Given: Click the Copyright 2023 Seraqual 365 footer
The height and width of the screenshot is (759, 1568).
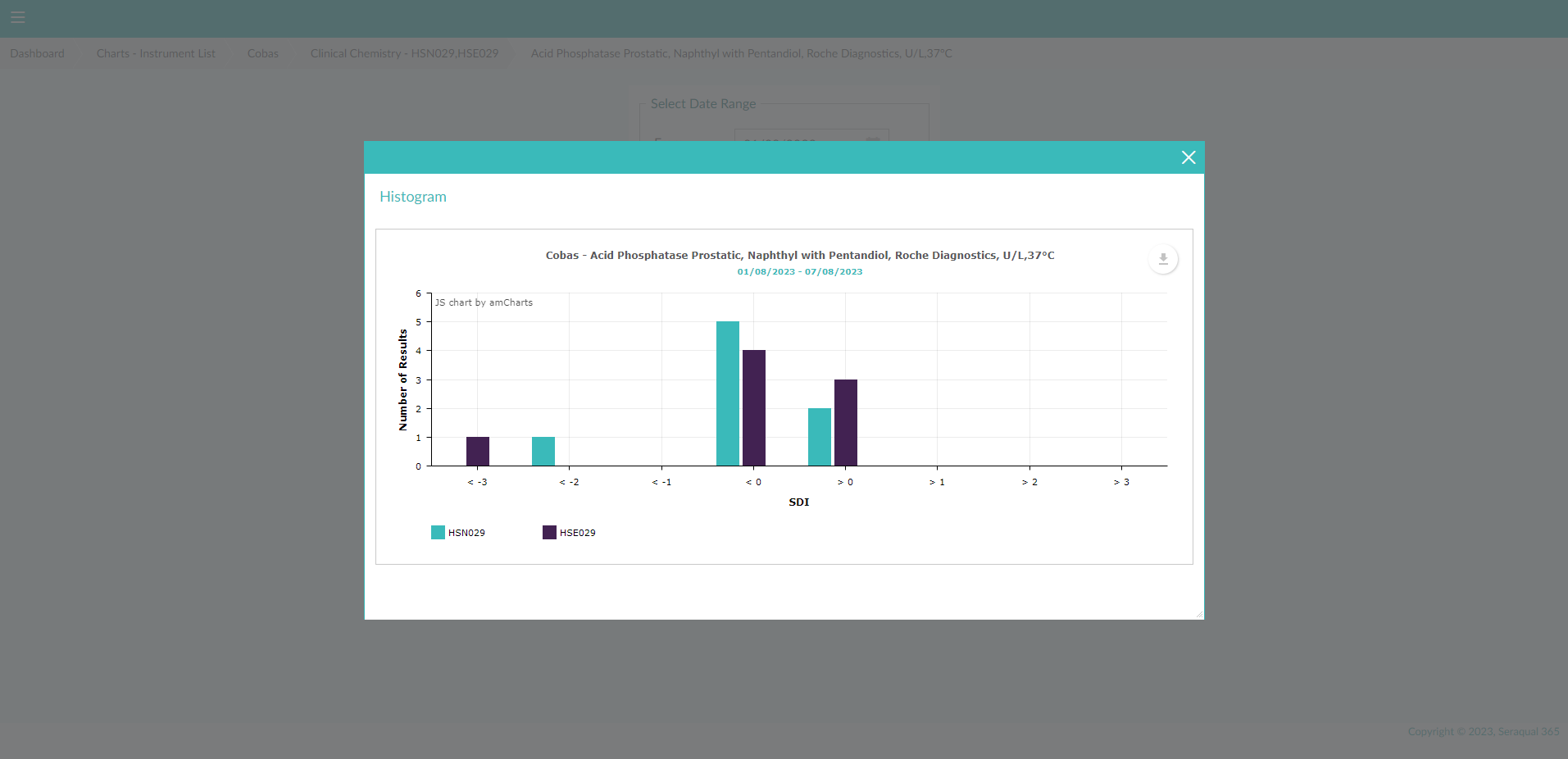Looking at the screenshot, I should pos(1484,731).
